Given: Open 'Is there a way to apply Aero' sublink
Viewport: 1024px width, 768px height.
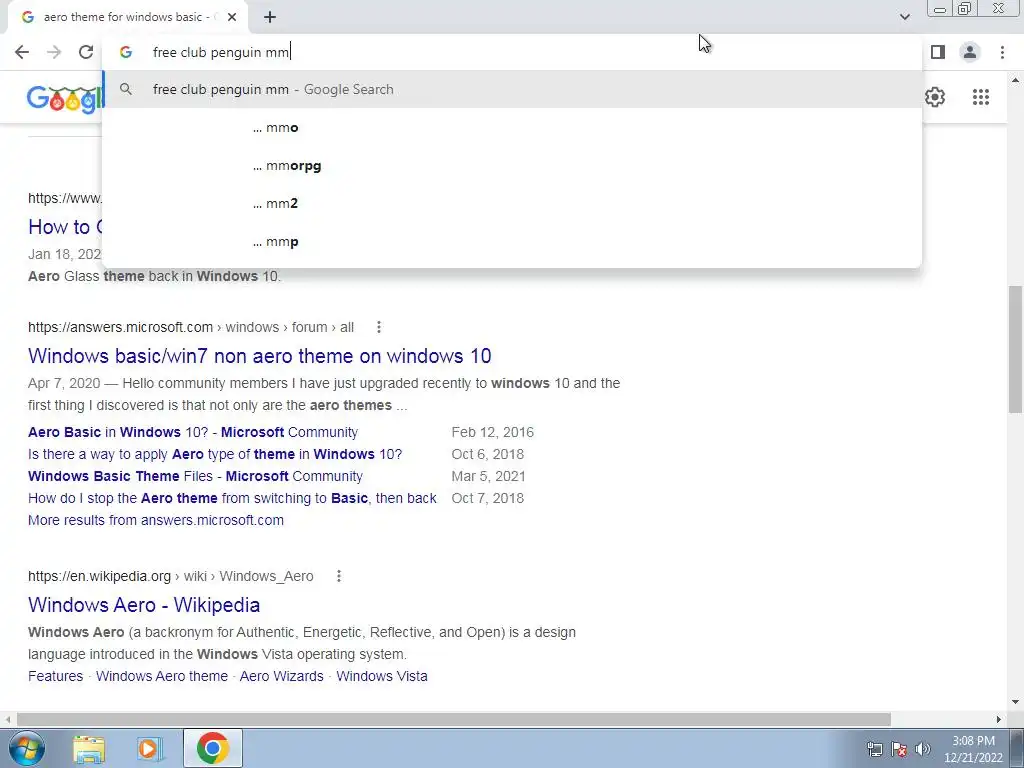Looking at the screenshot, I should [x=215, y=455].
